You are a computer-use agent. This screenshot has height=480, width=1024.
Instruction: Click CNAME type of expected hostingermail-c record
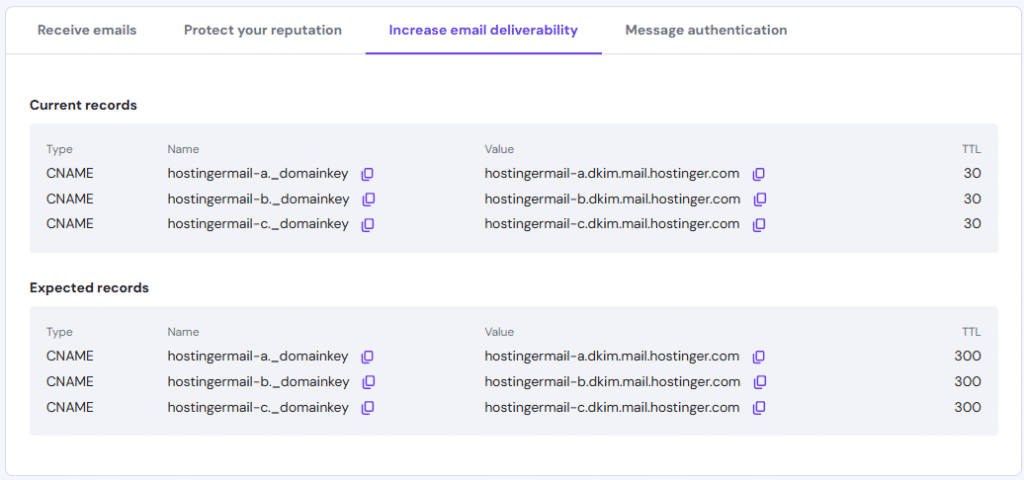coord(70,407)
